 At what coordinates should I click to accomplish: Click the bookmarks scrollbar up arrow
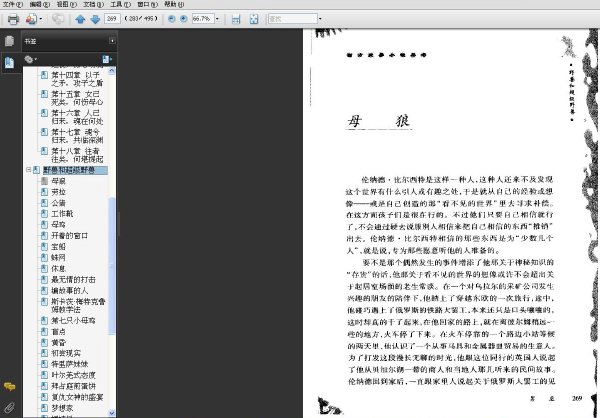pyautogui.click(x=112, y=71)
